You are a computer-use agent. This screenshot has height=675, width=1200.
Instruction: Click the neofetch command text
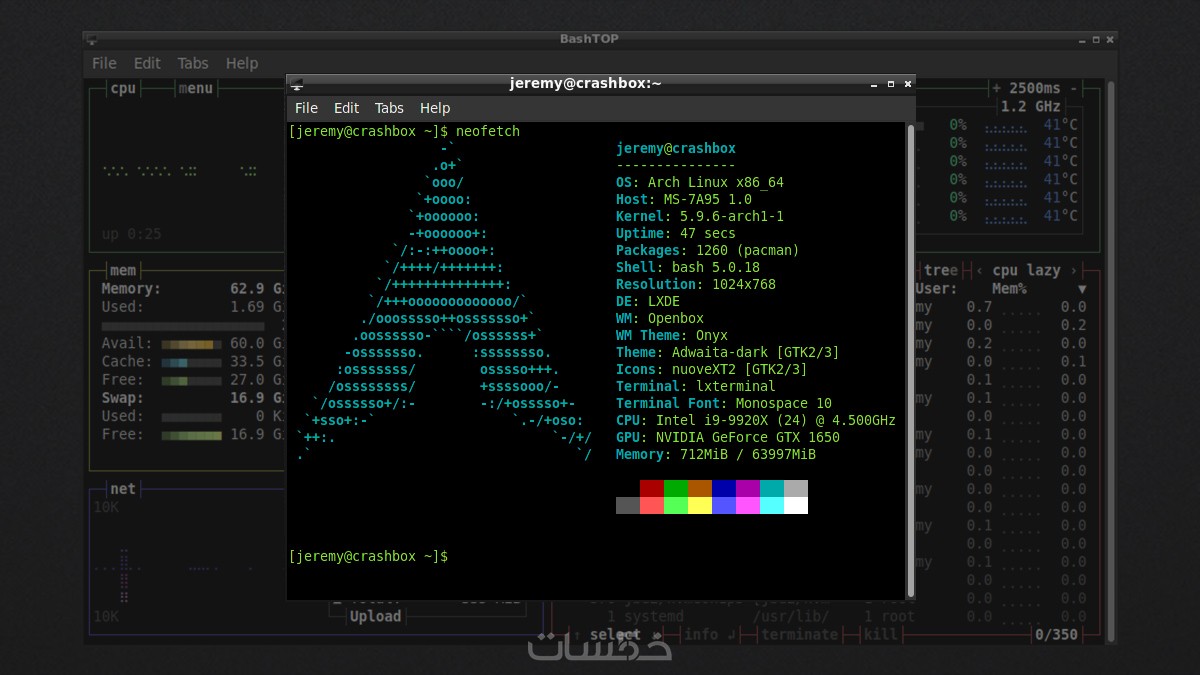(x=488, y=131)
